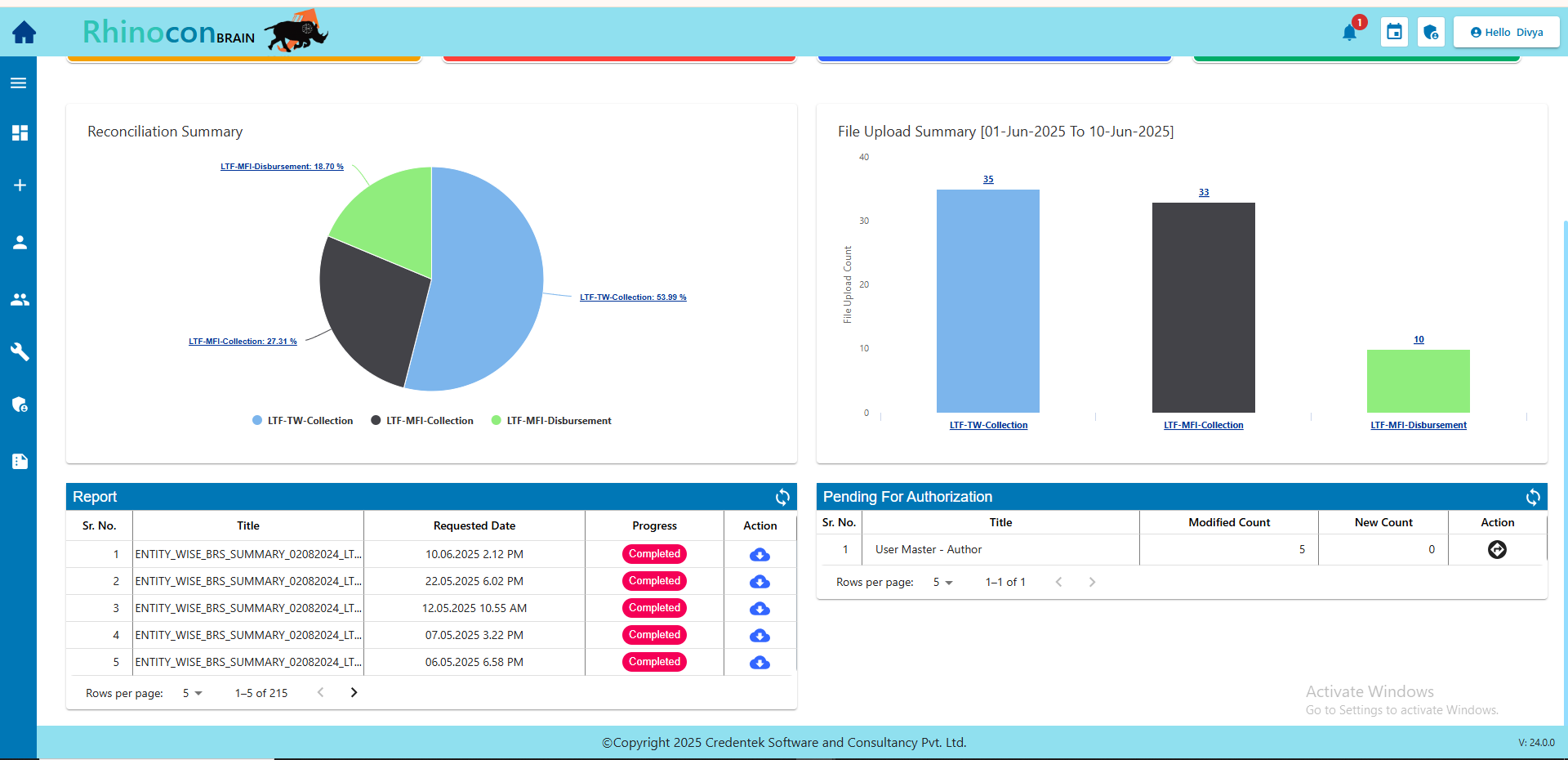Toggle LTF-TW-Collection legend item in pie chart

302,421
